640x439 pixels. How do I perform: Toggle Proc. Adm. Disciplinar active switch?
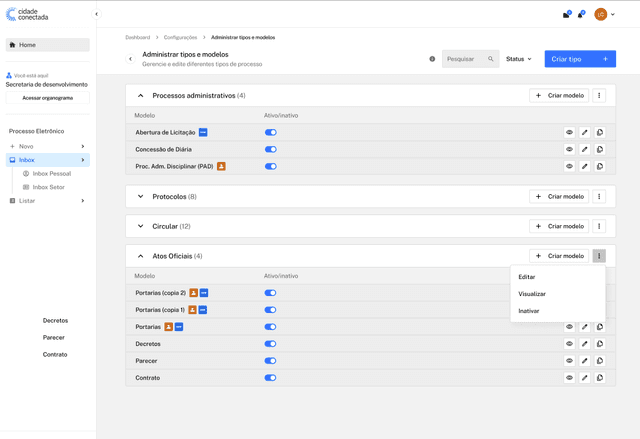pos(271,166)
